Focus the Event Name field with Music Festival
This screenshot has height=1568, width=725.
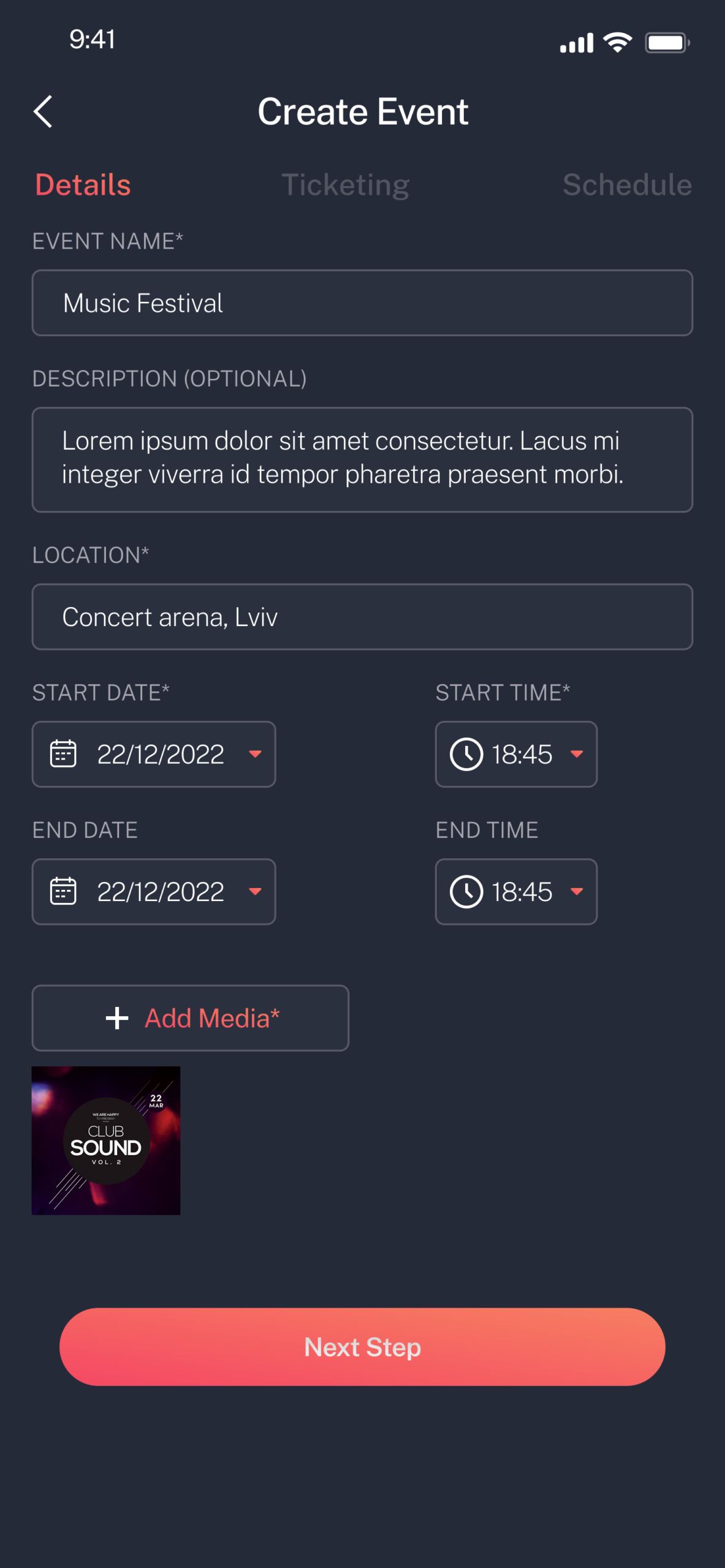pyautogui.click(x=362, y=303)
